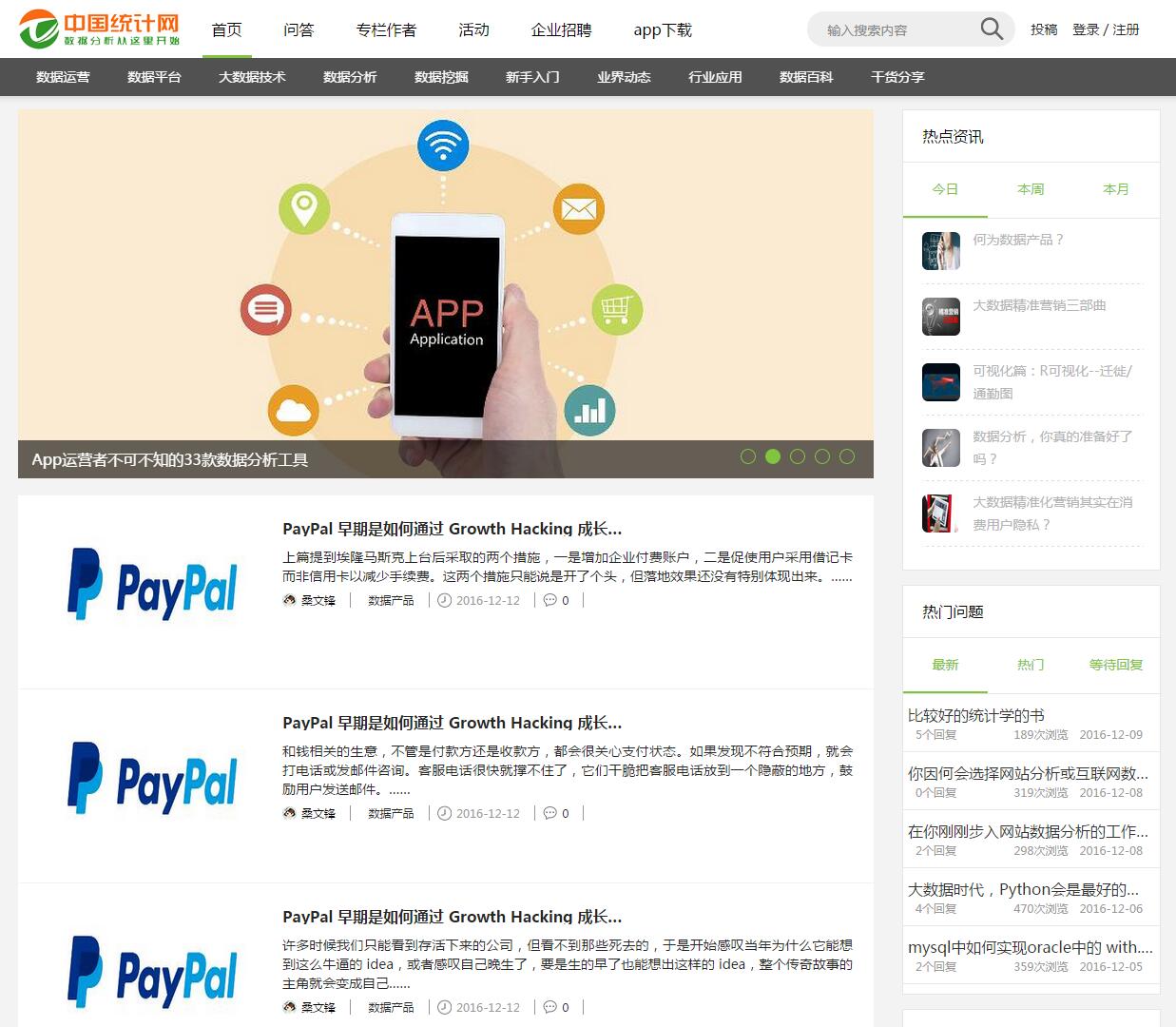The image size is (1176, 1027).
Task: Open 大数据精准营销三部曲 news item
Action: (x=1039, y=305)
